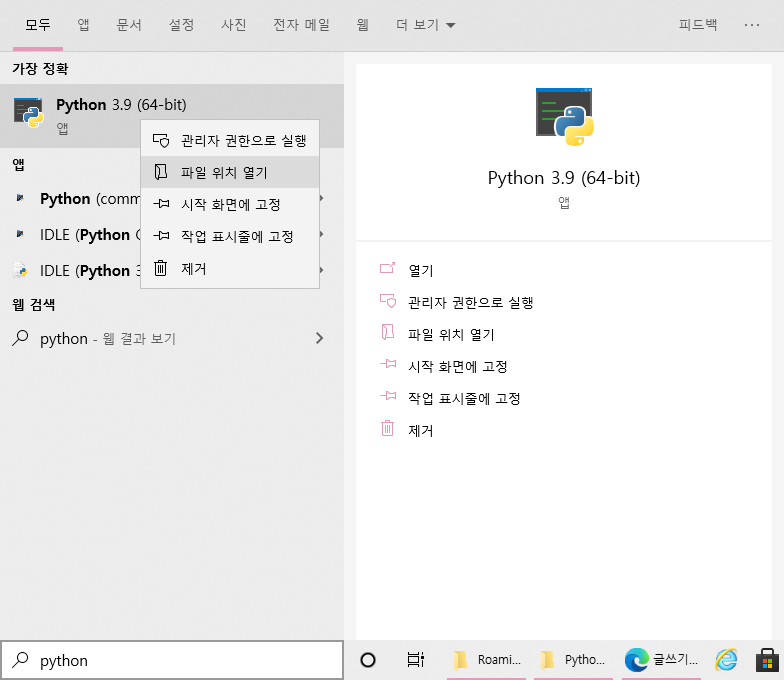Click trash icon in detail pane
Image resolution: width=784 pixels, height=680 pixels.
[x=388, y=428]
